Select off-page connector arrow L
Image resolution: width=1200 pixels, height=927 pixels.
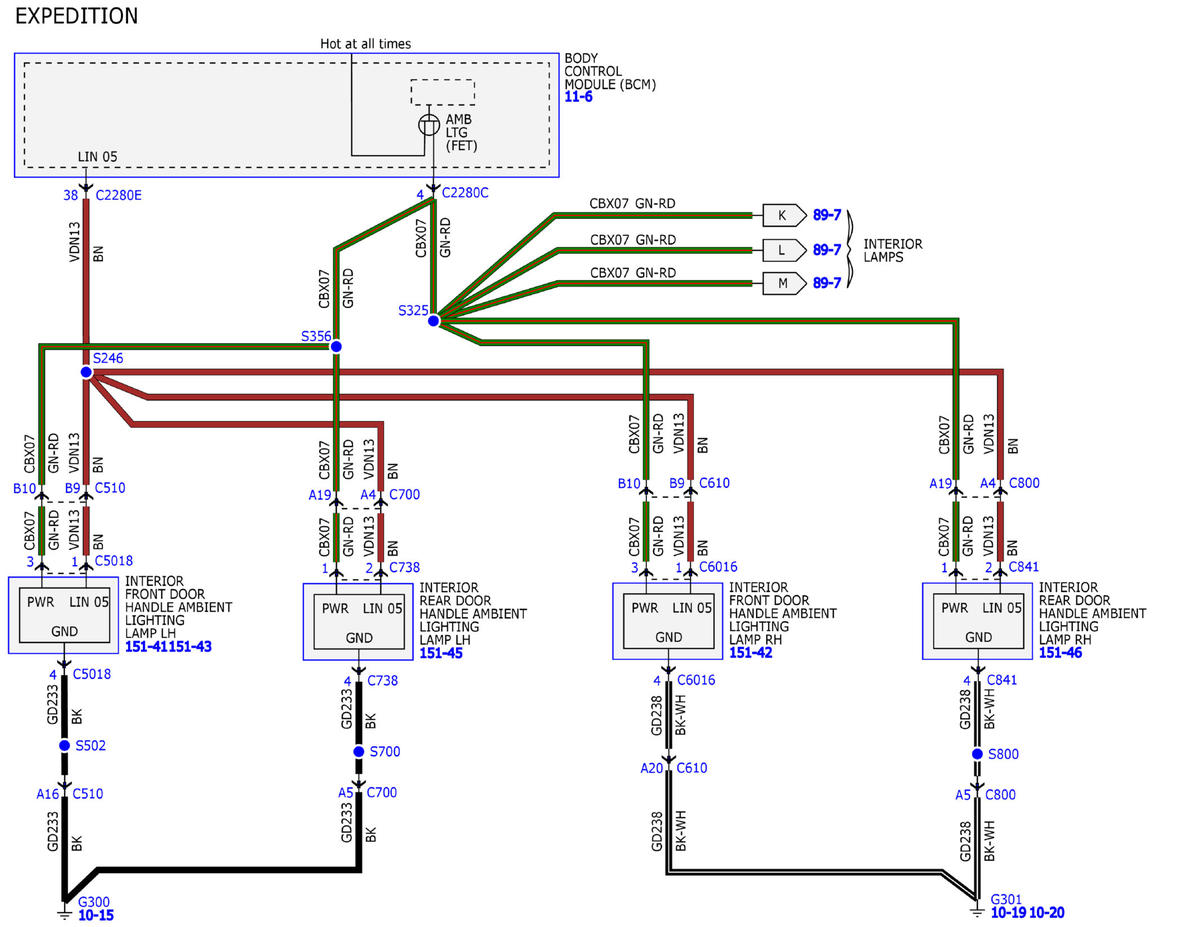point(784,249)
